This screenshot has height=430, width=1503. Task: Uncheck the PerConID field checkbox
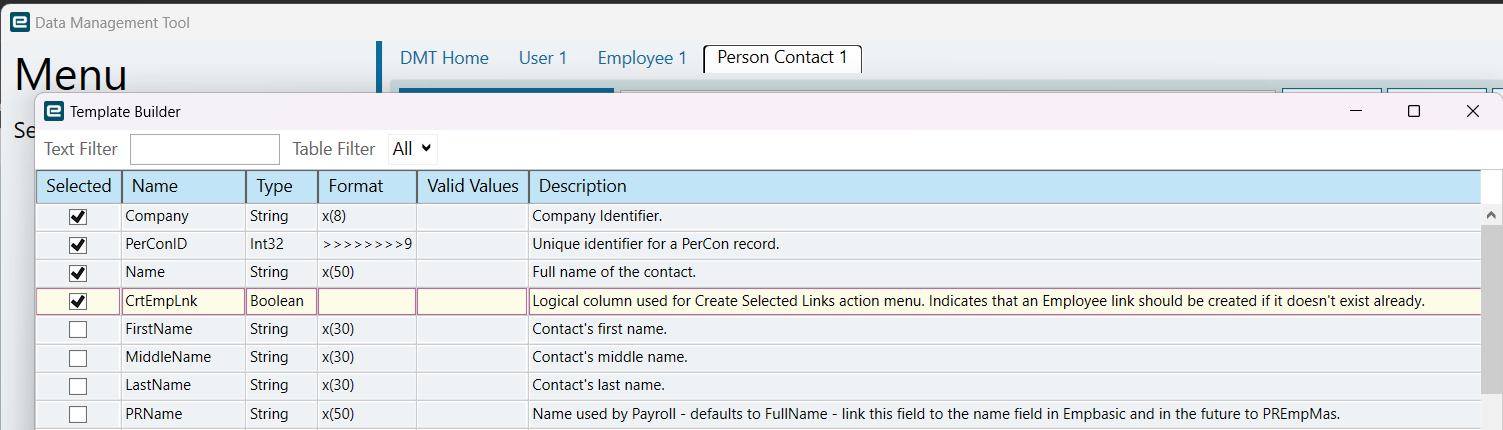pyautogui.click(x=78, y=244)
